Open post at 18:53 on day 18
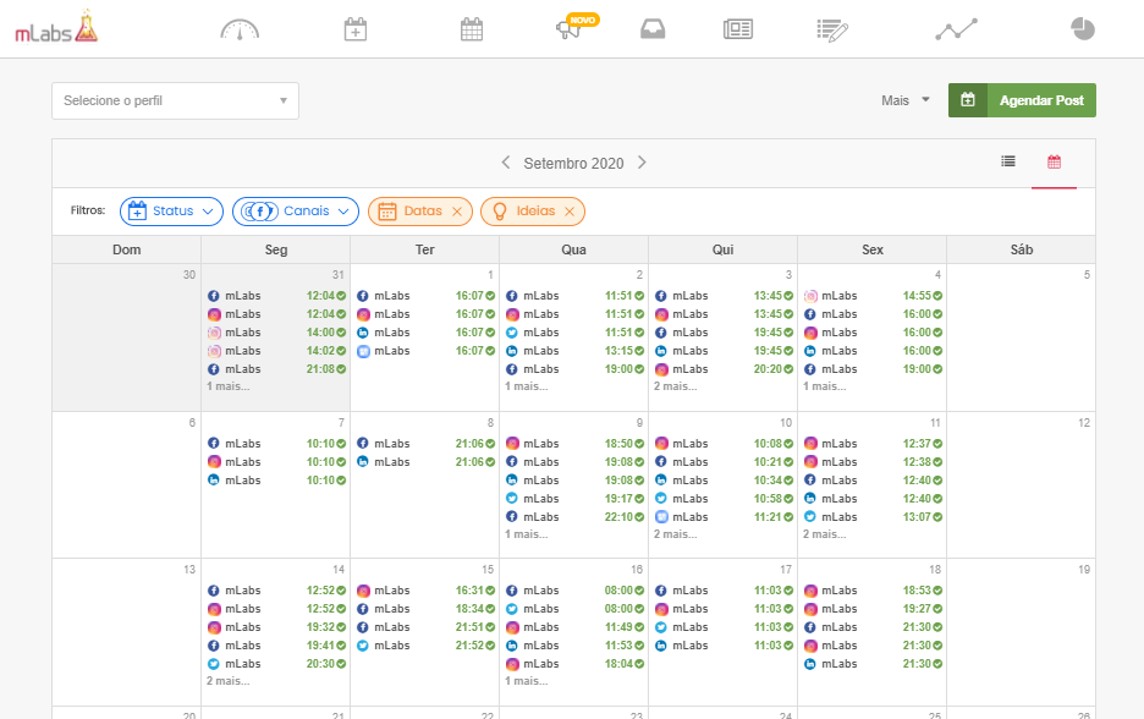 (x=873, y=591)
